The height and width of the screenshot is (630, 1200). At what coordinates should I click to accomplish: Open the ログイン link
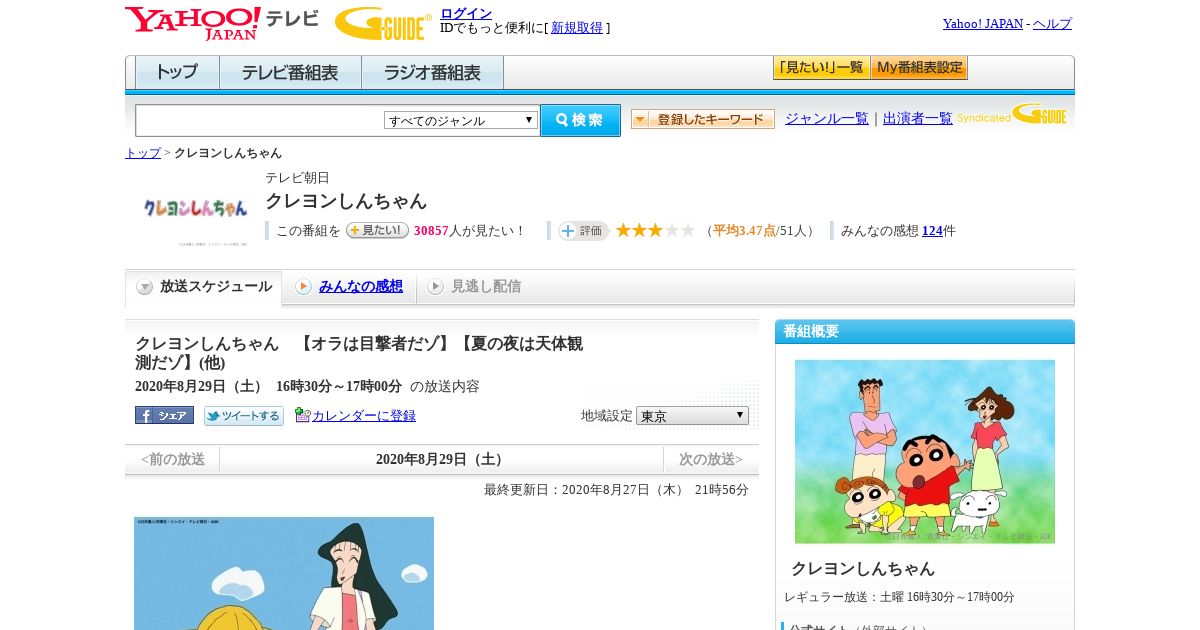(x=466, y=13)
